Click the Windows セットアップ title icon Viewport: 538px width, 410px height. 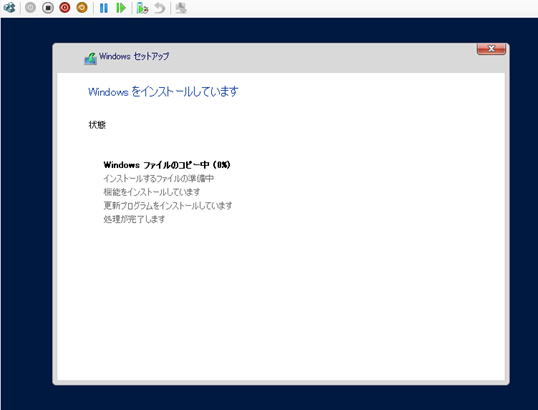point(91,58)
